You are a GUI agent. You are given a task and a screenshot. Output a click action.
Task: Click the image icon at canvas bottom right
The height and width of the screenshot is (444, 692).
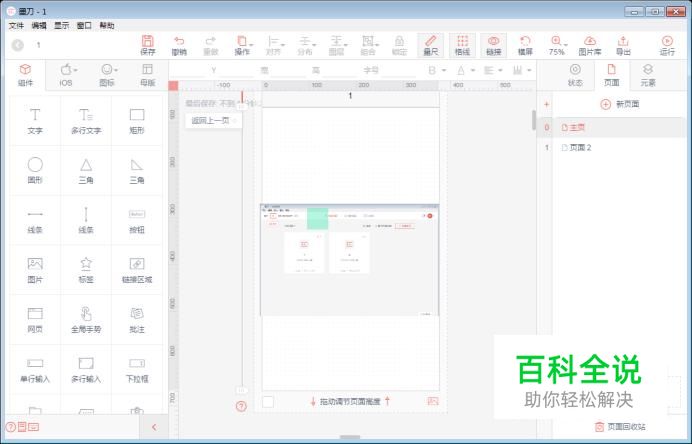(433, 401)
